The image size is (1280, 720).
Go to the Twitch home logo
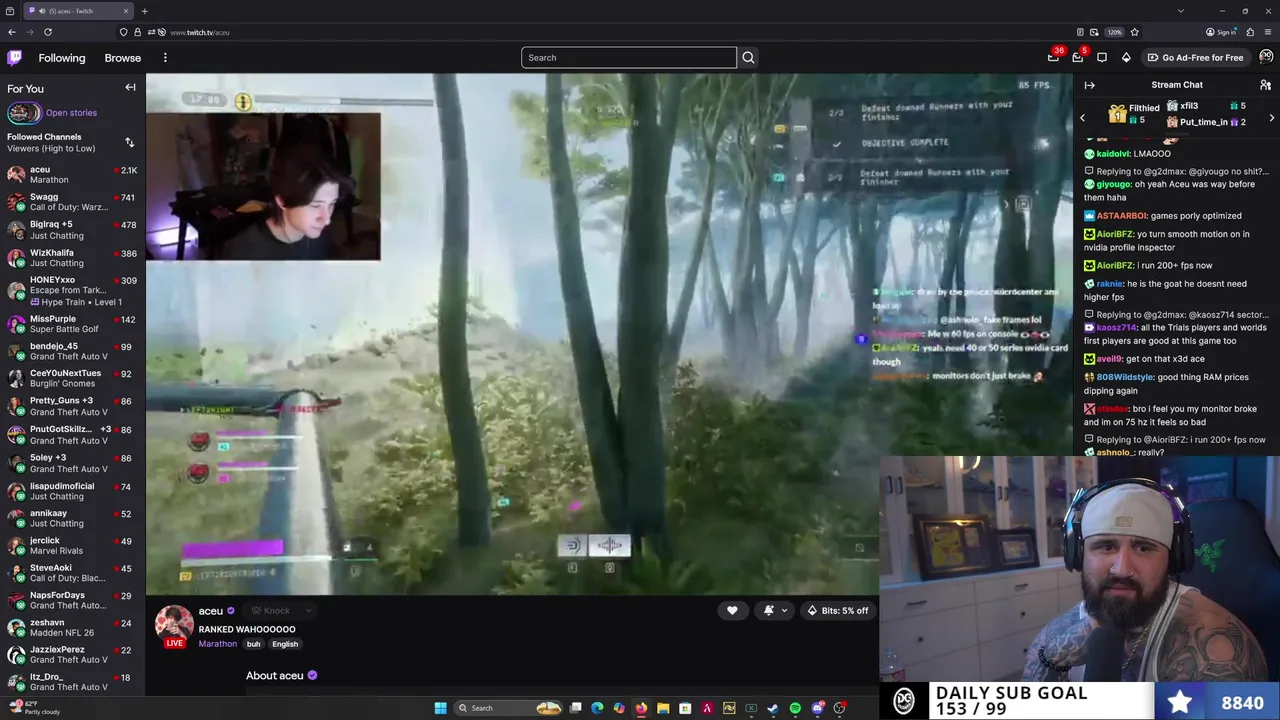14,58
